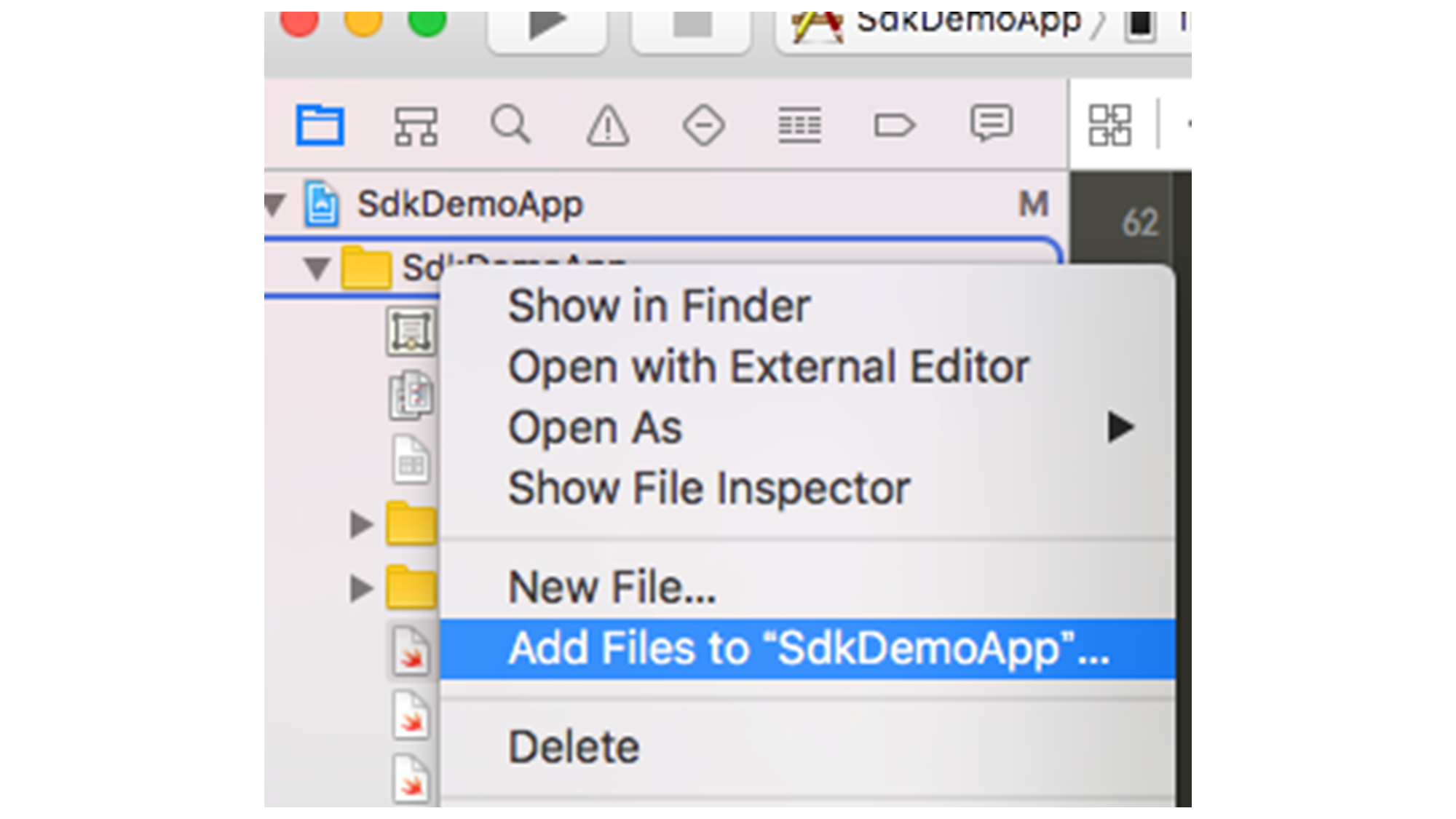The height and width of the screenshot is (819, 1456).
Task: Expand the first collapsed yellow subfolder
Action: click(x=360, y=524)
